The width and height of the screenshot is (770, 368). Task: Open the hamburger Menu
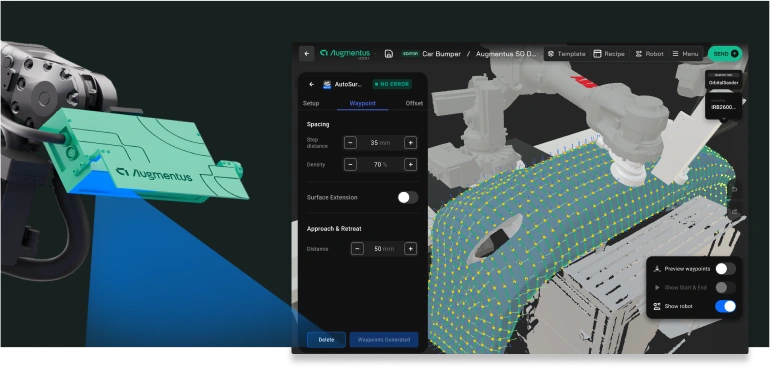pyautogui.click(x=685, y=54)
